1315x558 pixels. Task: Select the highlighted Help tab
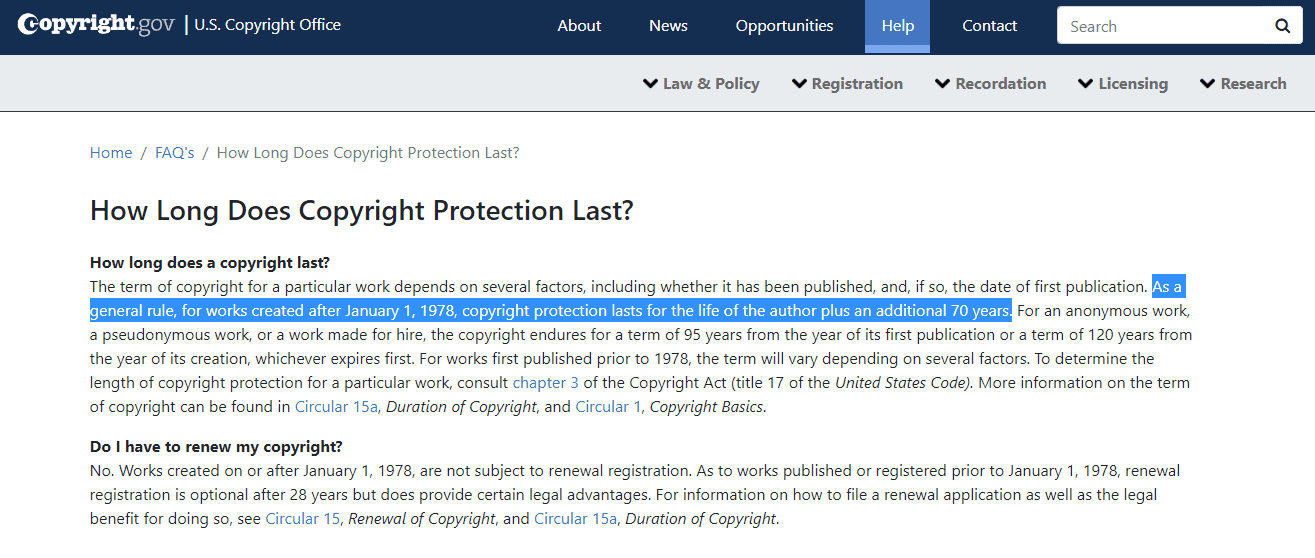pyautogui.click(x=897, y=26)
